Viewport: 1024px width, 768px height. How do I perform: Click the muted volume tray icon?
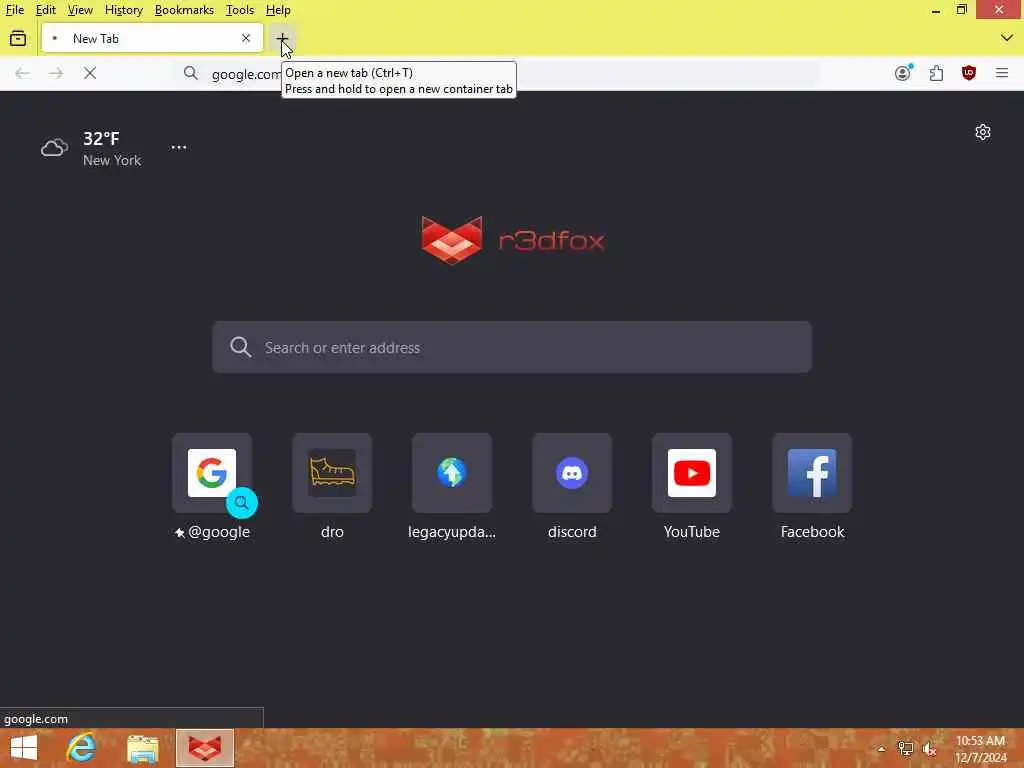click(929, 749)
